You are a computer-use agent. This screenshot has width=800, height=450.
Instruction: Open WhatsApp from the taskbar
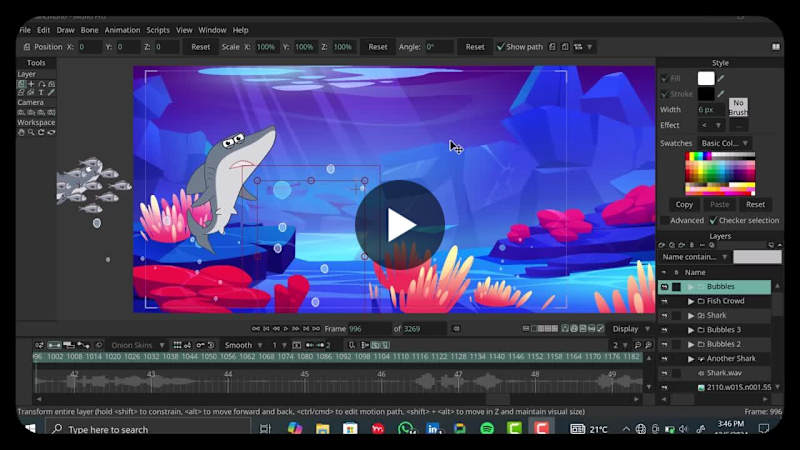(x=406, y=429)
